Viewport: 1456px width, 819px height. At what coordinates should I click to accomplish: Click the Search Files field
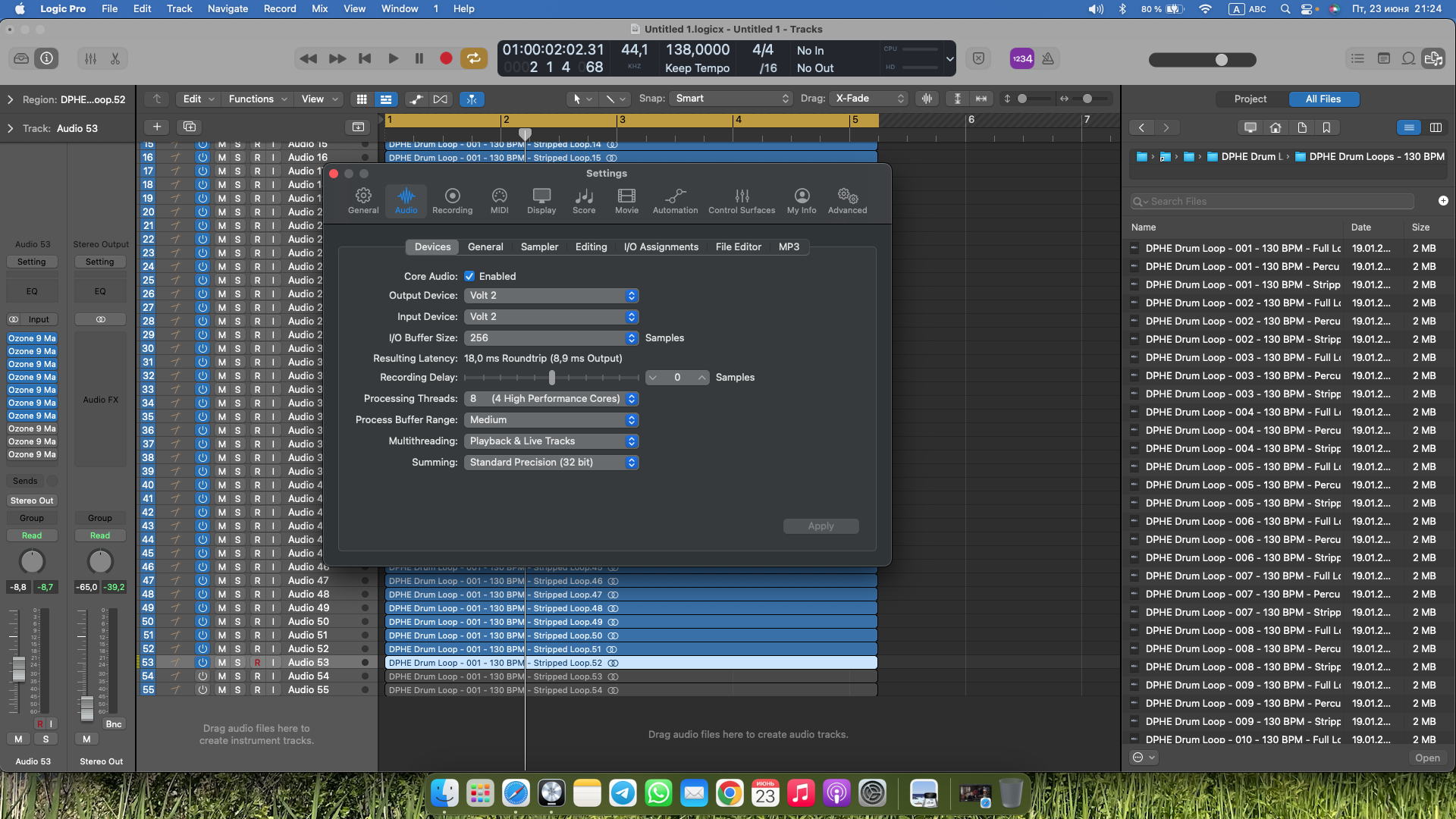(x=1272, y=202)
